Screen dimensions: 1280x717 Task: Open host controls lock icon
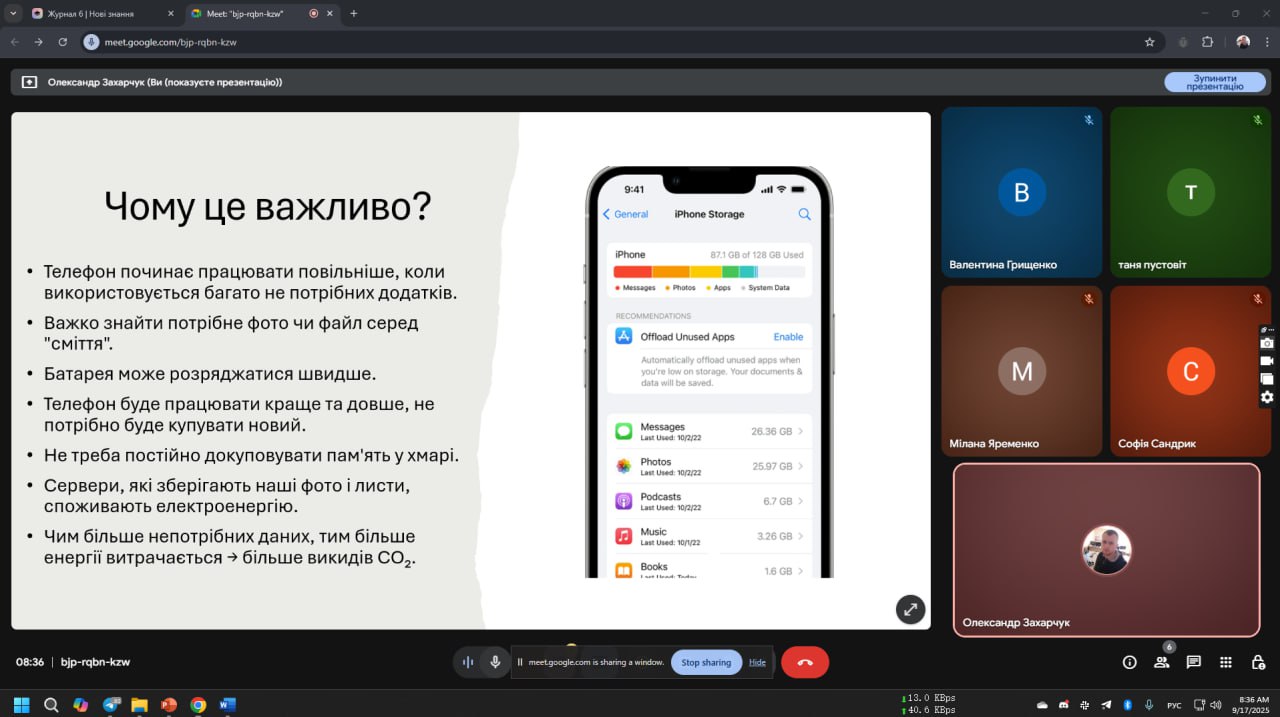pyautogui.click(x=1258, y=662)
